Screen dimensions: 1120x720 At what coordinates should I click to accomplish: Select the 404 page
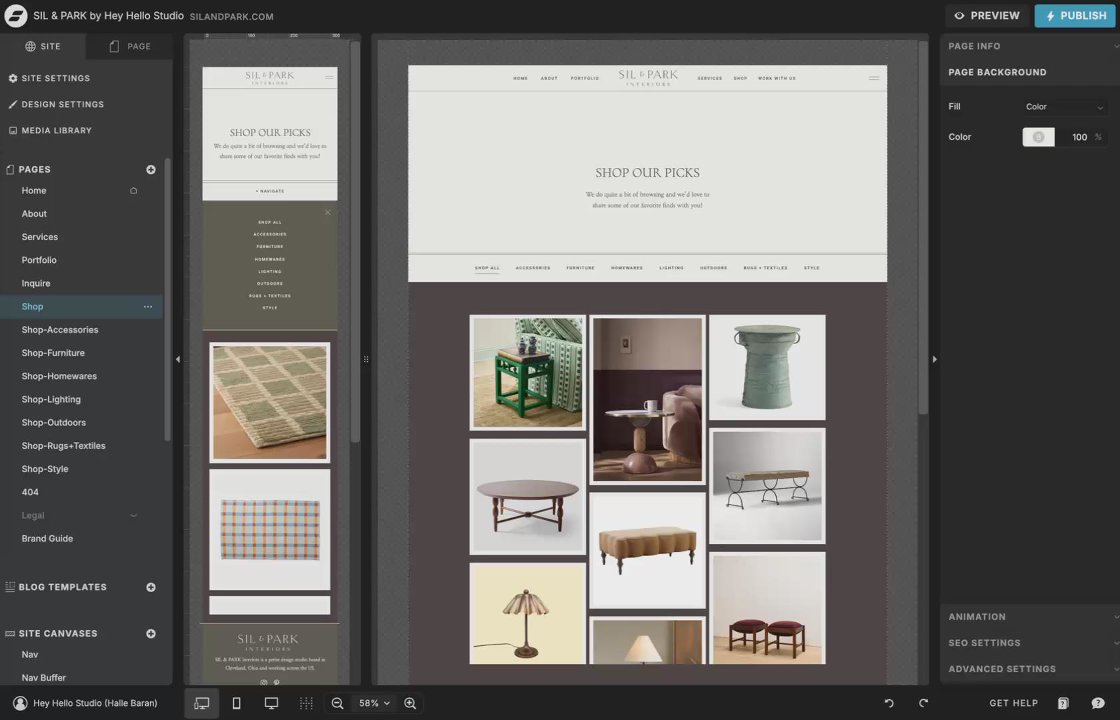click(30, 492)
